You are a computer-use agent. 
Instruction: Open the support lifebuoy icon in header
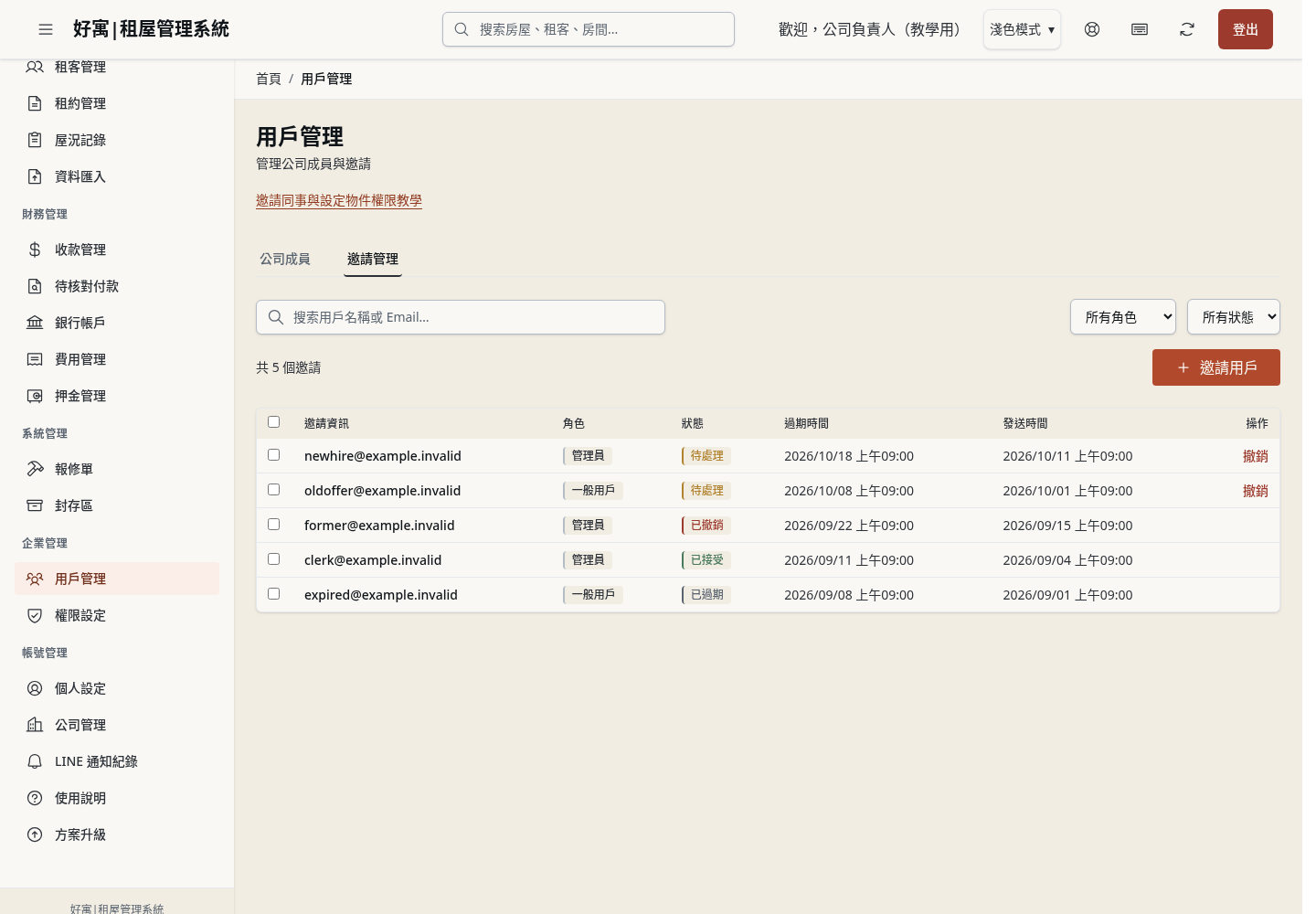pos(1092,29)
